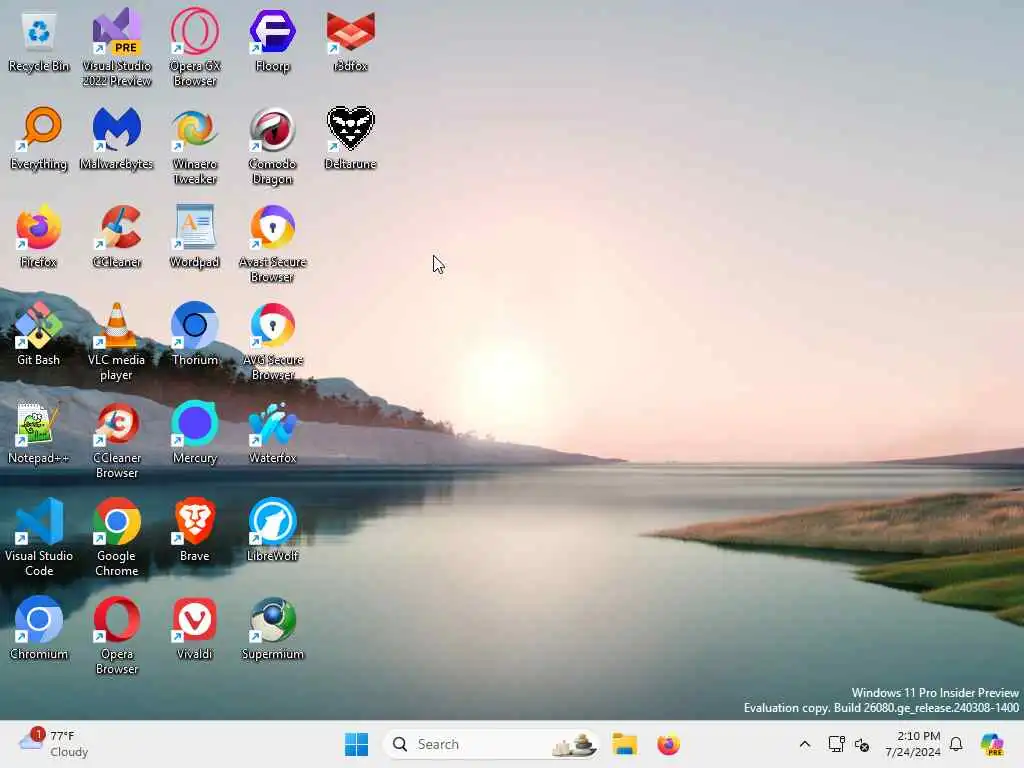This screenshot has height=768, width=1024.
Task: Select the Brave browser shortcut
Action: point(195,530)
